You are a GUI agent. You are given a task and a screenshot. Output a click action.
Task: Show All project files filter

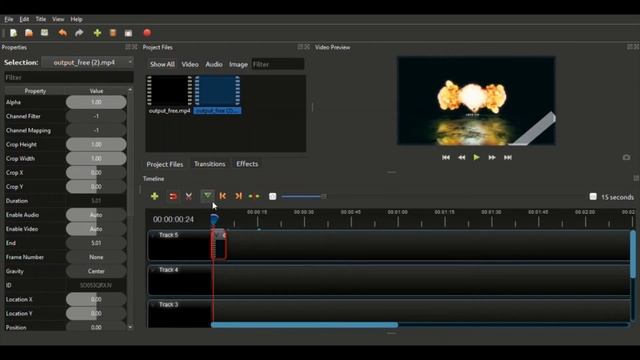(x=162, y=64)
